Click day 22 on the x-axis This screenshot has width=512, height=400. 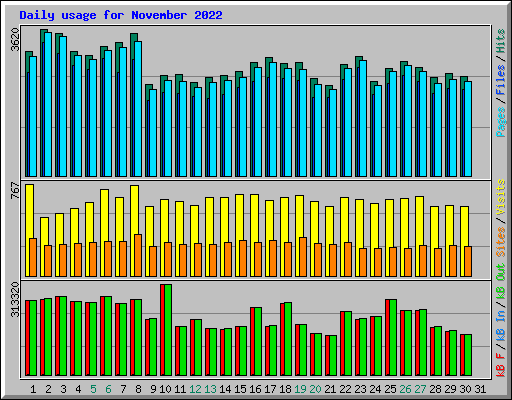345,389
